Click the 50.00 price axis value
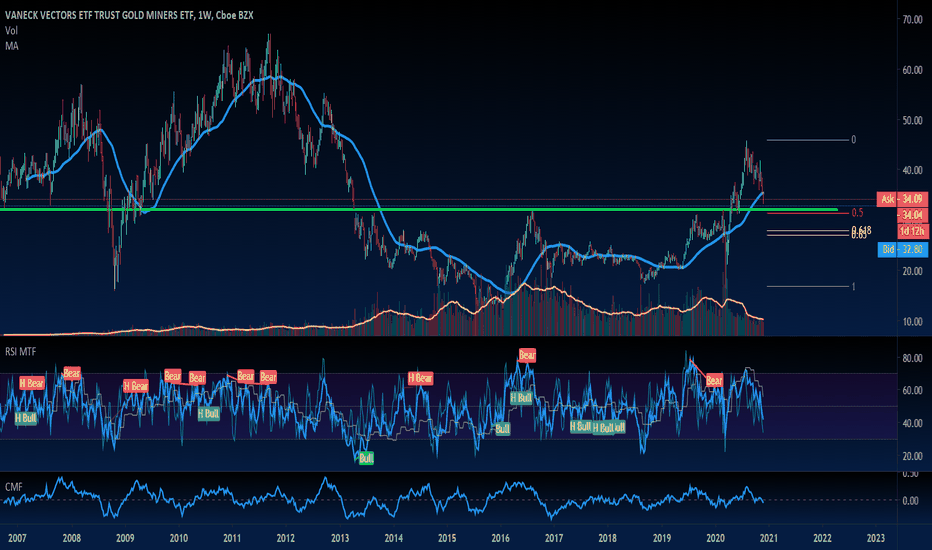The height and width of the screenshot is (550, 932). pos(912,120)
